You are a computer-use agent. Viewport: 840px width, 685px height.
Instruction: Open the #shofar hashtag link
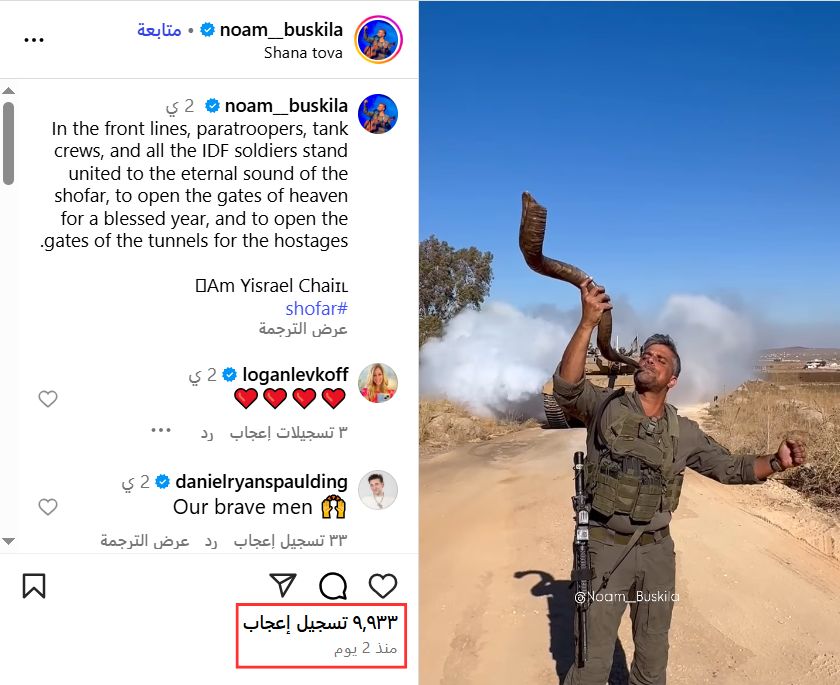pos(317,308)
